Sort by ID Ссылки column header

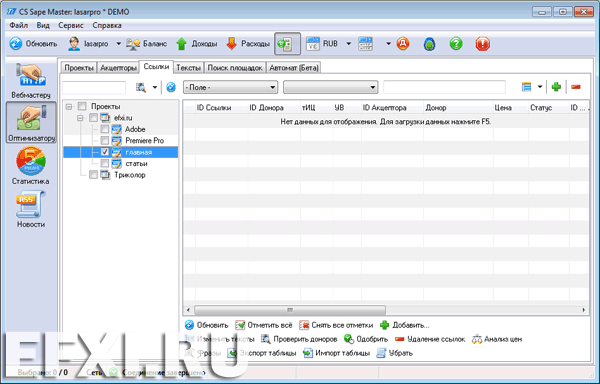click(x=221, y=108)
